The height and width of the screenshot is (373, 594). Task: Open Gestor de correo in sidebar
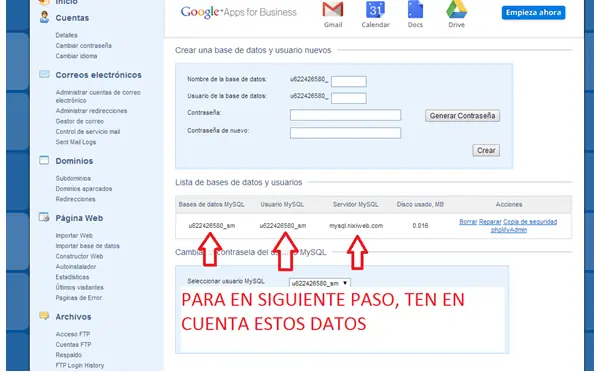tap(80, 121)
